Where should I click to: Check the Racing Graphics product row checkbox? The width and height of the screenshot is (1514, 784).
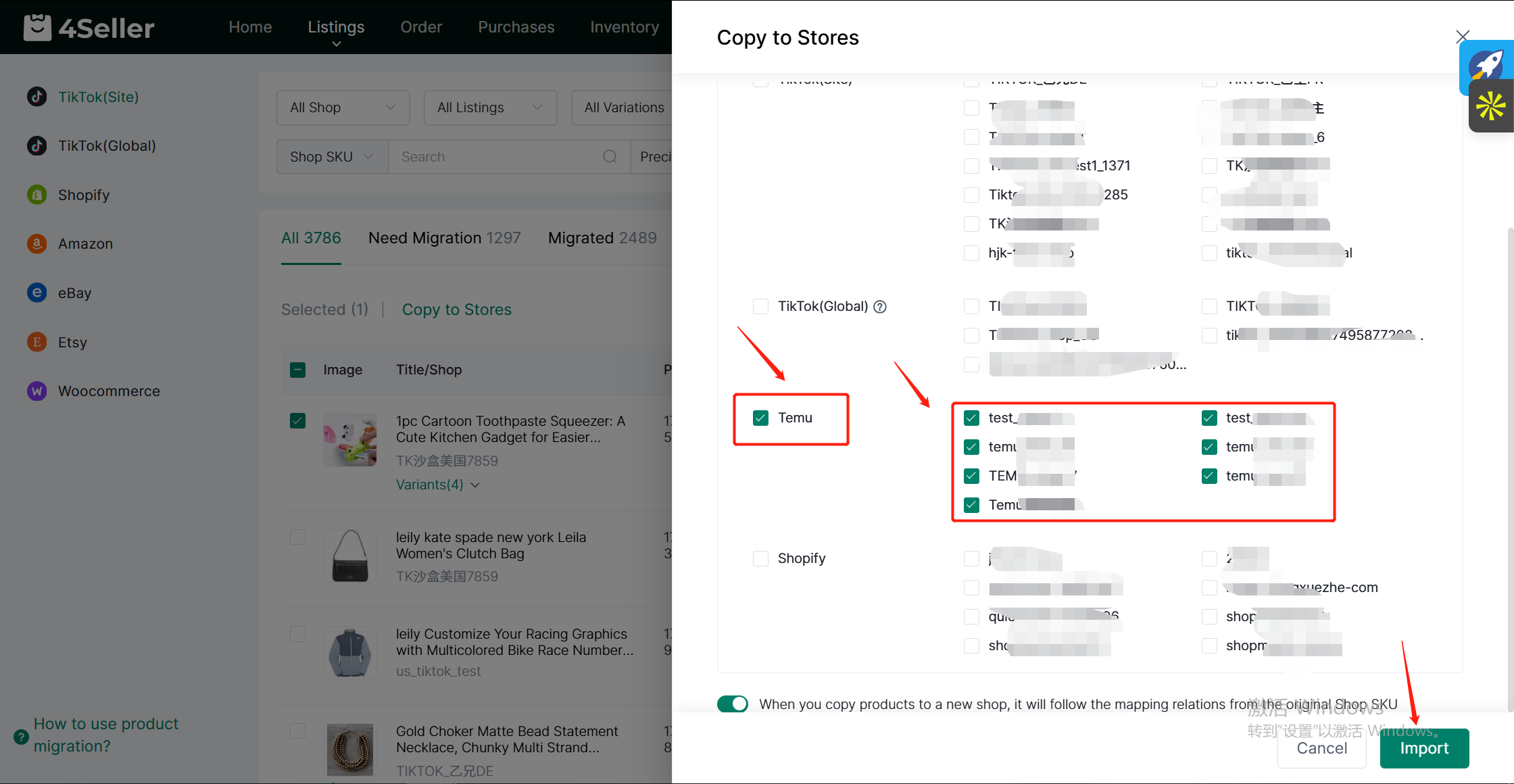[297, 634]
